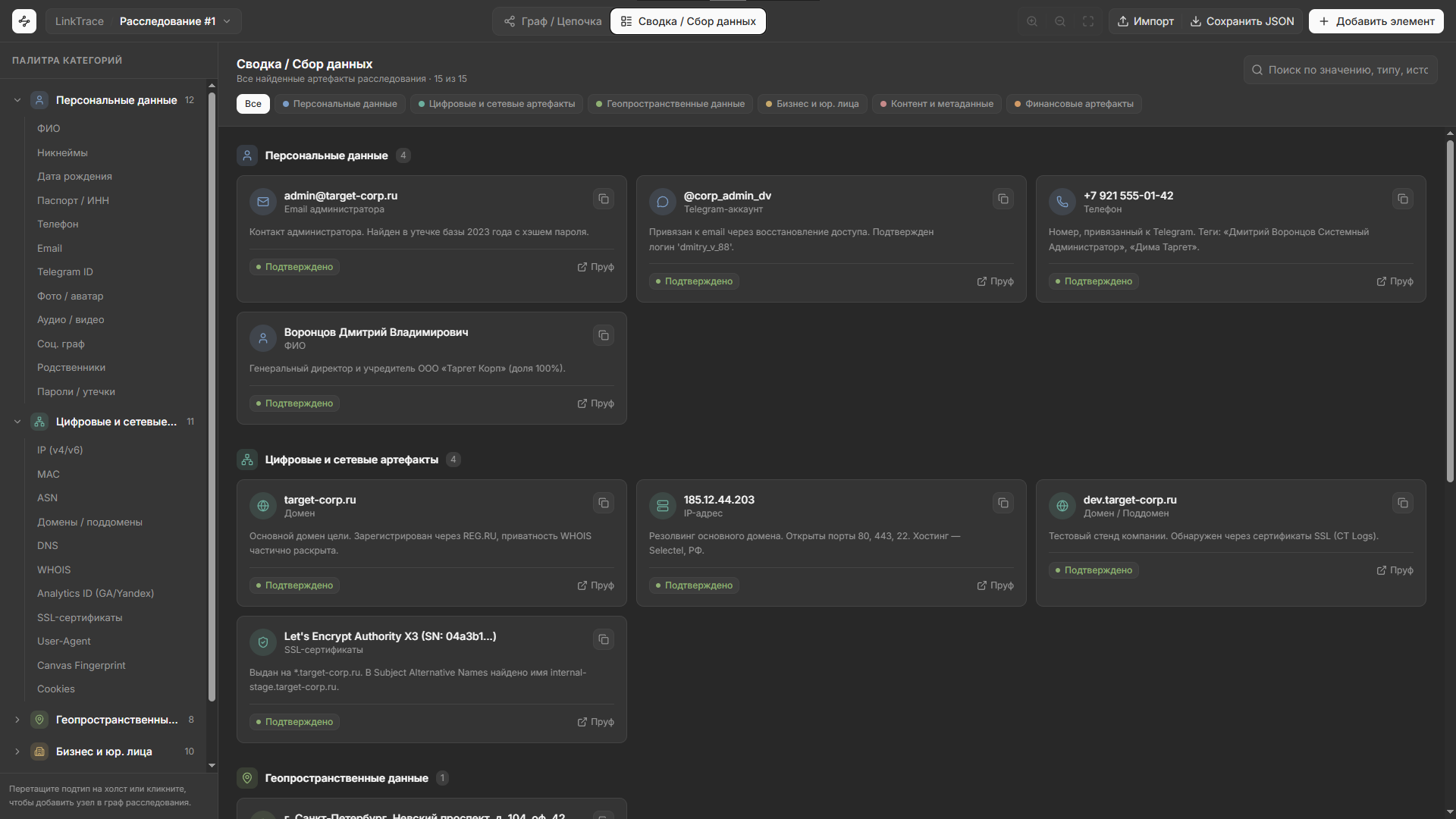Filter by Бизнес и юр. лица chip
The width and height of the screenshot is (1456, 819).
pyautogui.click(x=812, y=104)
